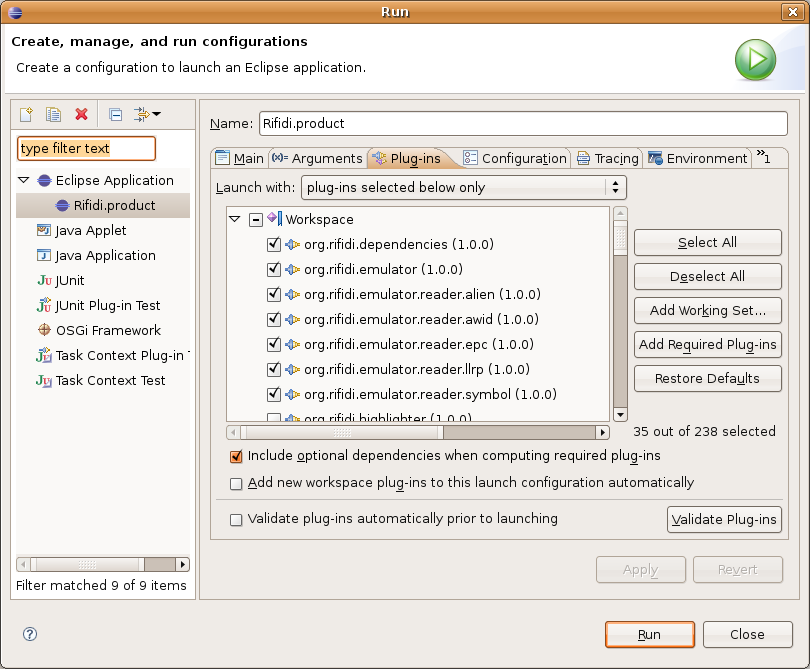Switch to the Arguments tab
The height and width of the screenshot is (669, 810).
pyautogui.click(x=317, y=158)
